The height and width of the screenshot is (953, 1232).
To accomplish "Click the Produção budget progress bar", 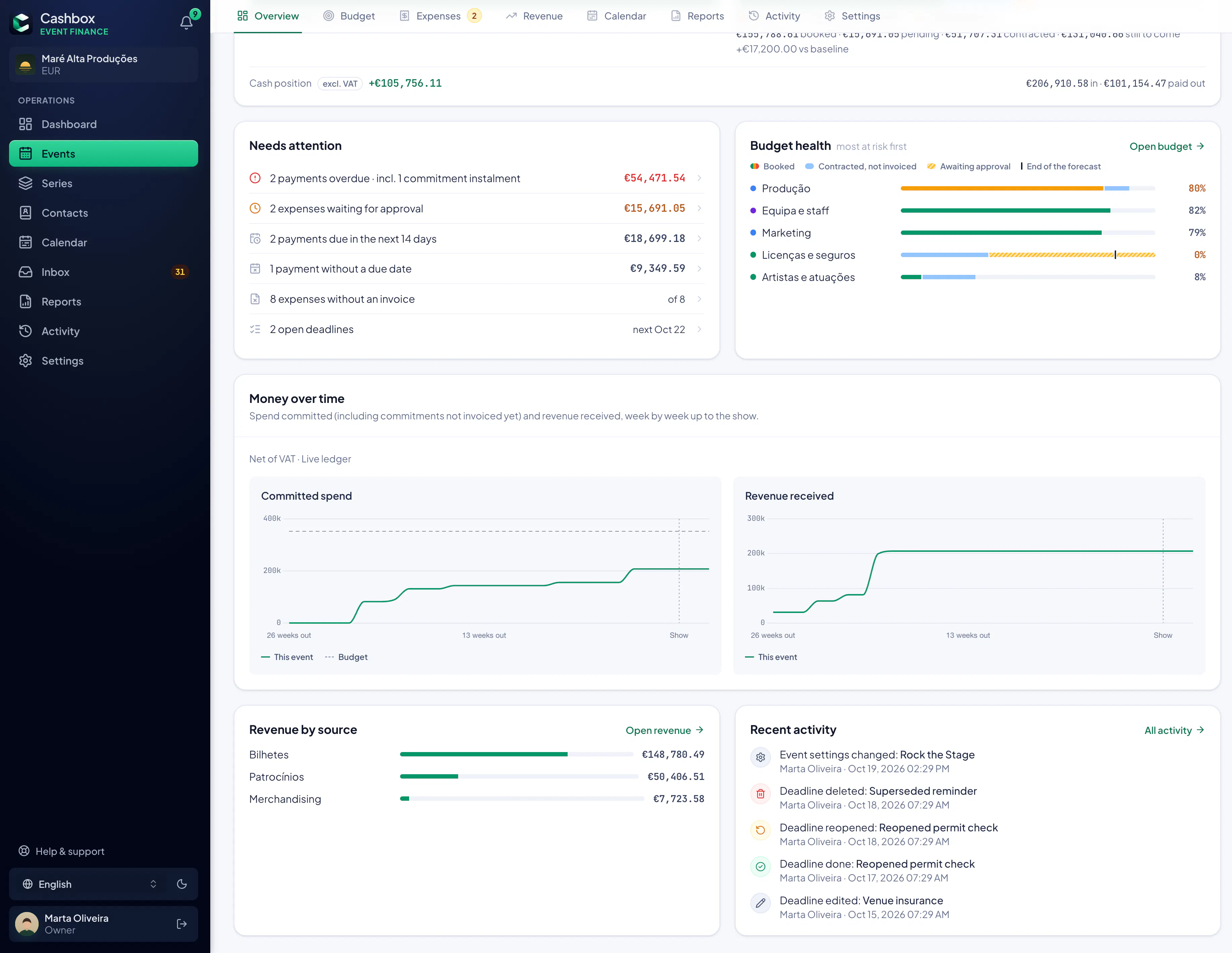I will (x=1028, y=189).
